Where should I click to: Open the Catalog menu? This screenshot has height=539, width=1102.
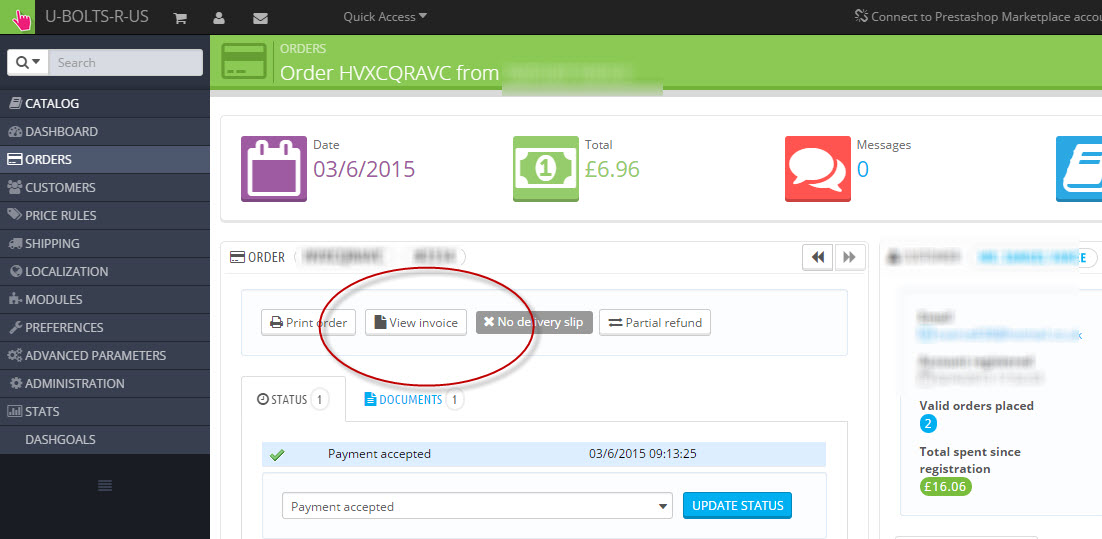coord(105,103)
